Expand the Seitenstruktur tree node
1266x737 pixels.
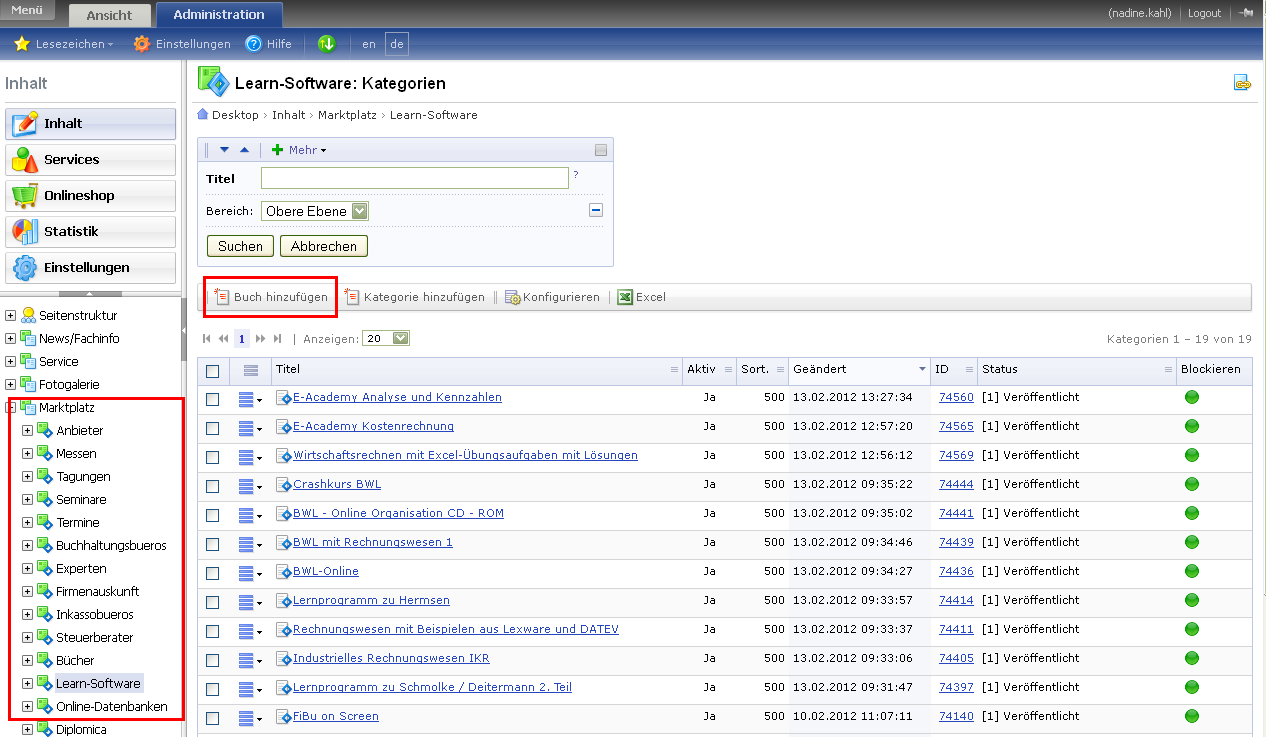click(x=11, y=316)
